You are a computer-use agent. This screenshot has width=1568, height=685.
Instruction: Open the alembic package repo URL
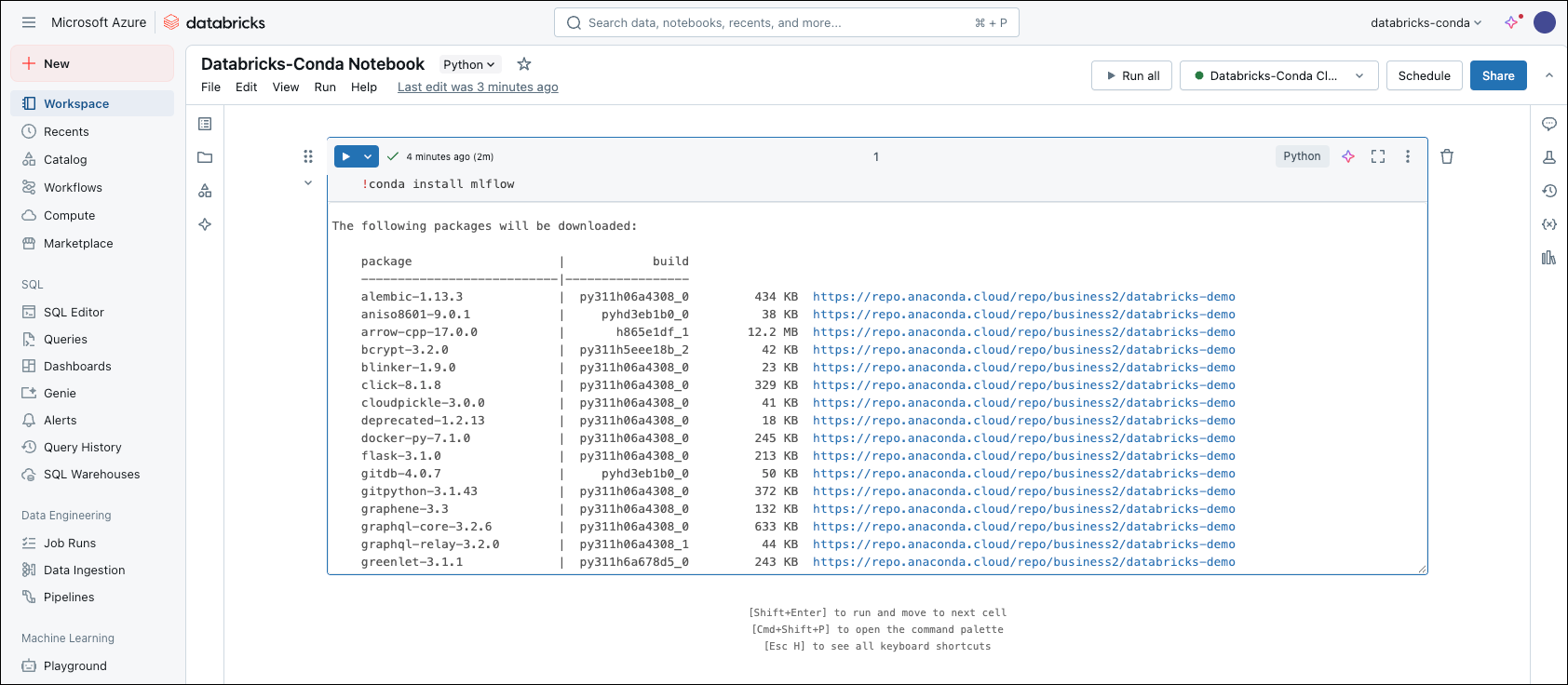[x=1024, y=297]
